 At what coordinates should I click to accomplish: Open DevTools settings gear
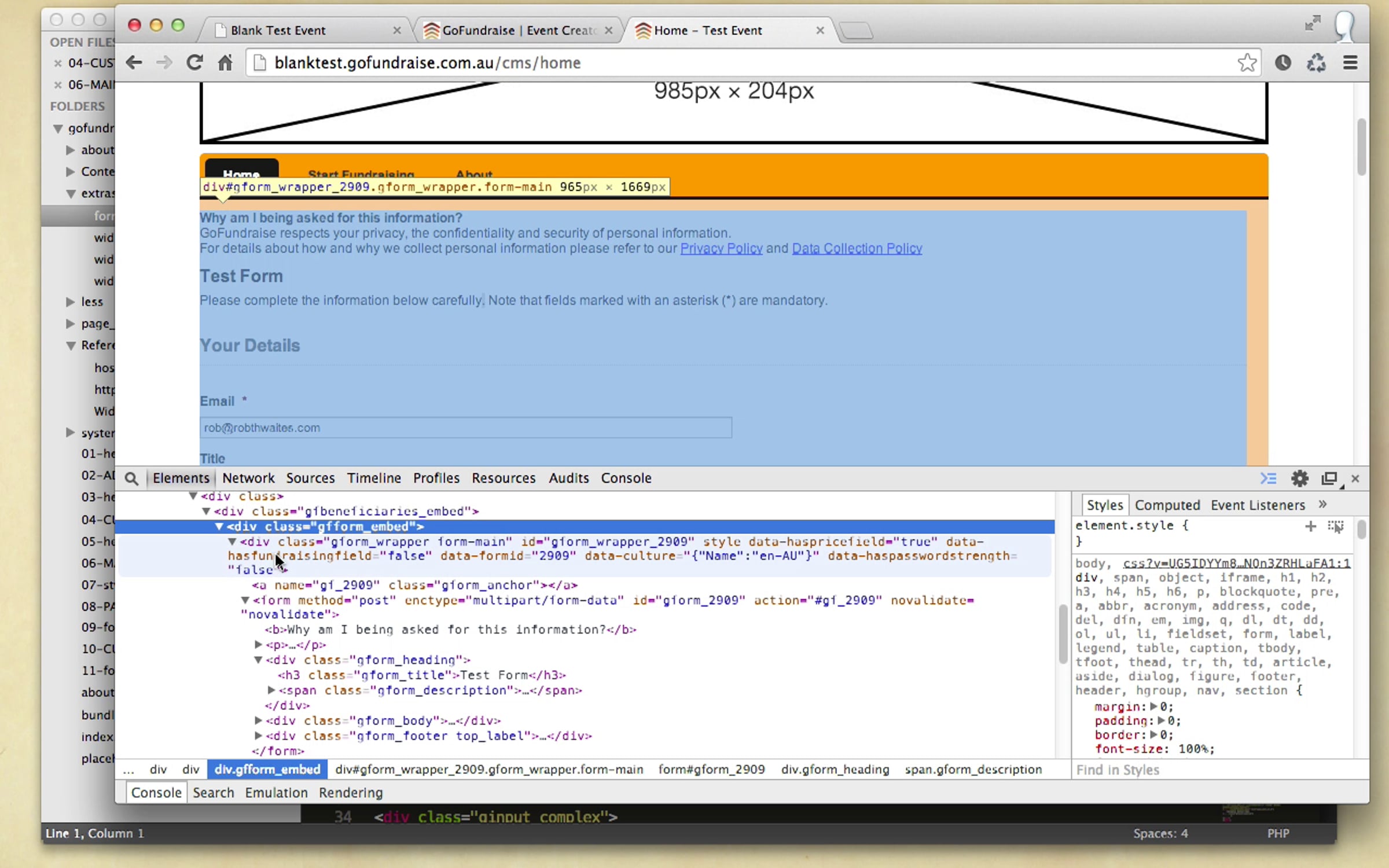(x=1300, y=479)
